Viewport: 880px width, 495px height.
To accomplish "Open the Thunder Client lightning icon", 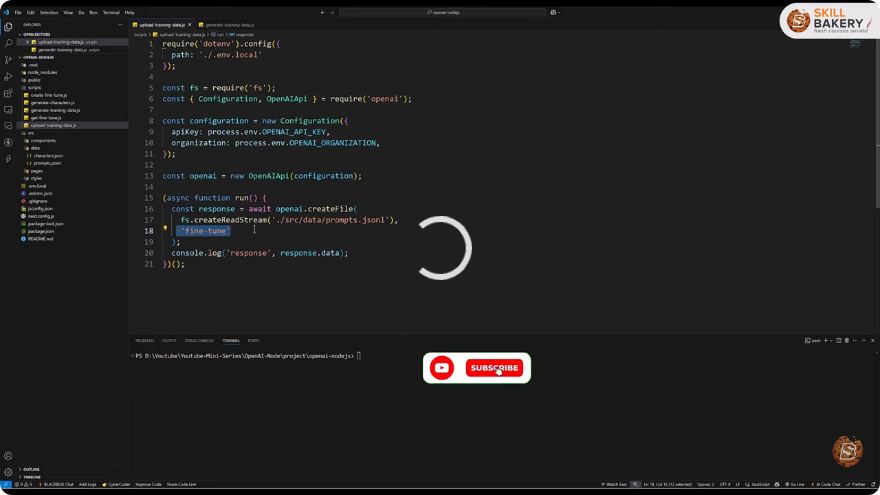I will tap(8, 143).
